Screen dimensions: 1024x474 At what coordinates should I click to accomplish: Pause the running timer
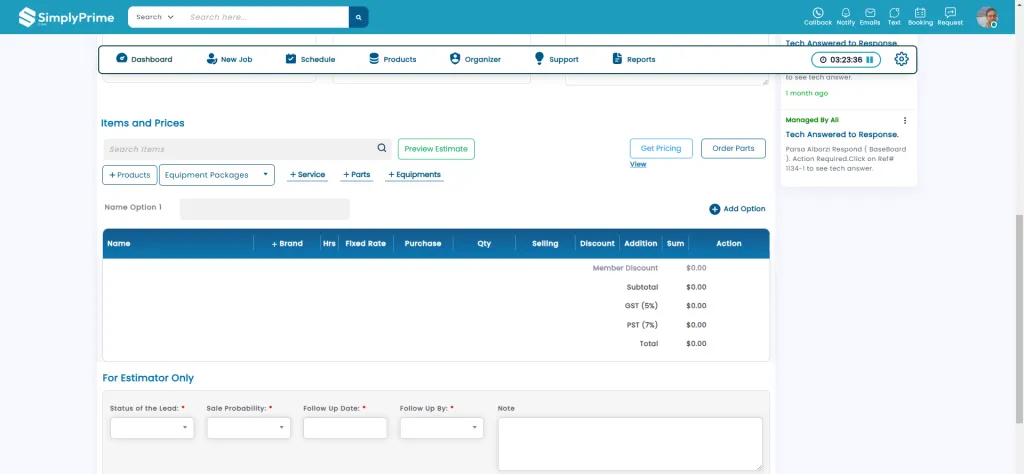(x=870, y=59)
